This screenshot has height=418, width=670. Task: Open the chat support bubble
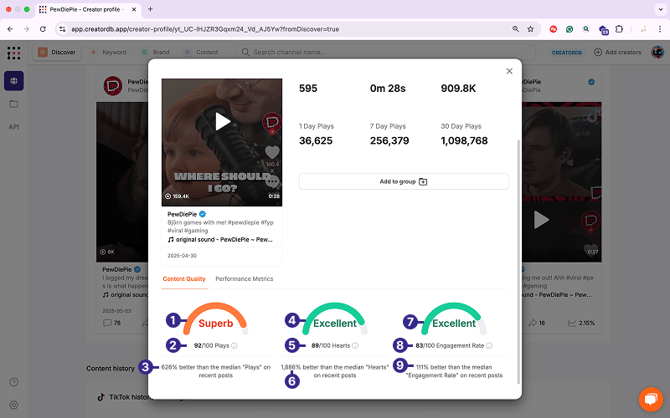650,399
